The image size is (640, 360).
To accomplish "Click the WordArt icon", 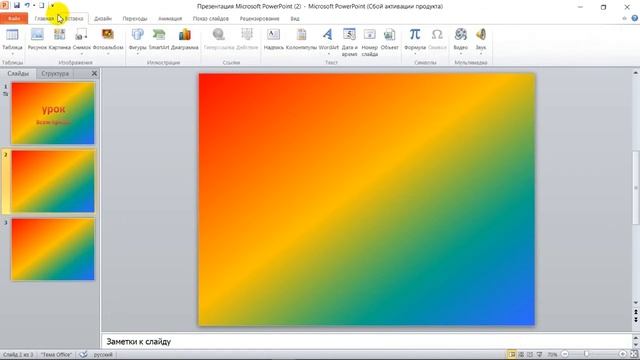I will click(x=328, y=35).
